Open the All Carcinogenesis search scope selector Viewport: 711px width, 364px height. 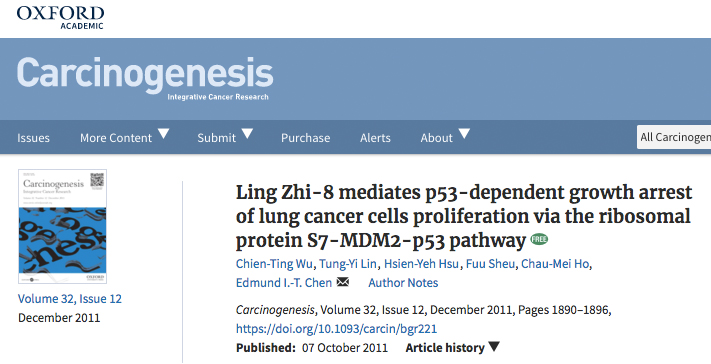pyautogui.click(x=674, y=137)
